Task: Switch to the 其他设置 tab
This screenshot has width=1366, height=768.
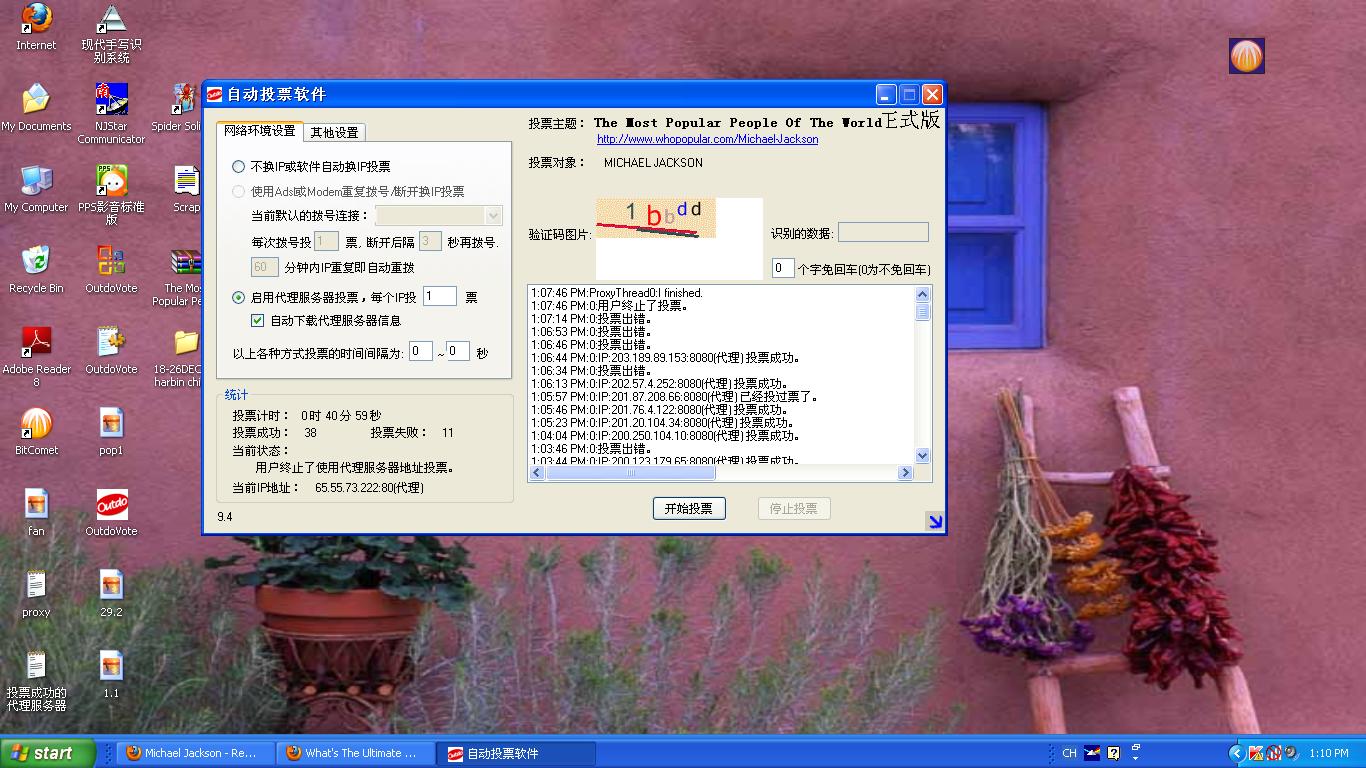Action: point(334,132)
